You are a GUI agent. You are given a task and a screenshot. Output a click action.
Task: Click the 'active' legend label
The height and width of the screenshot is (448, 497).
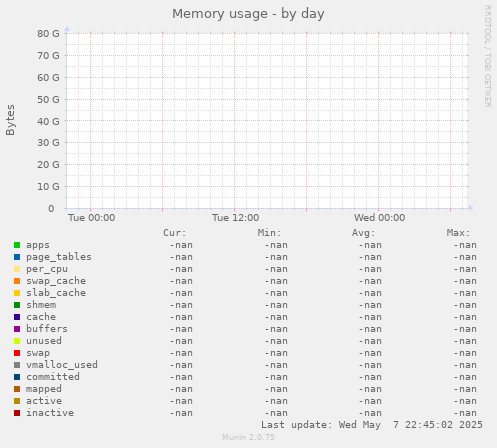[44, 401]
